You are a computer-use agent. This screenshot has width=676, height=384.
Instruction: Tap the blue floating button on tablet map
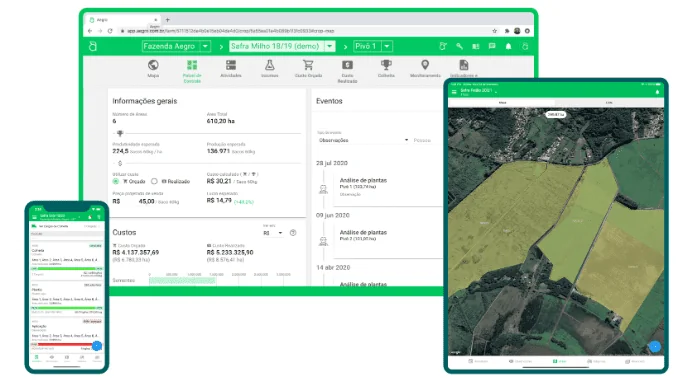(654, 346)
